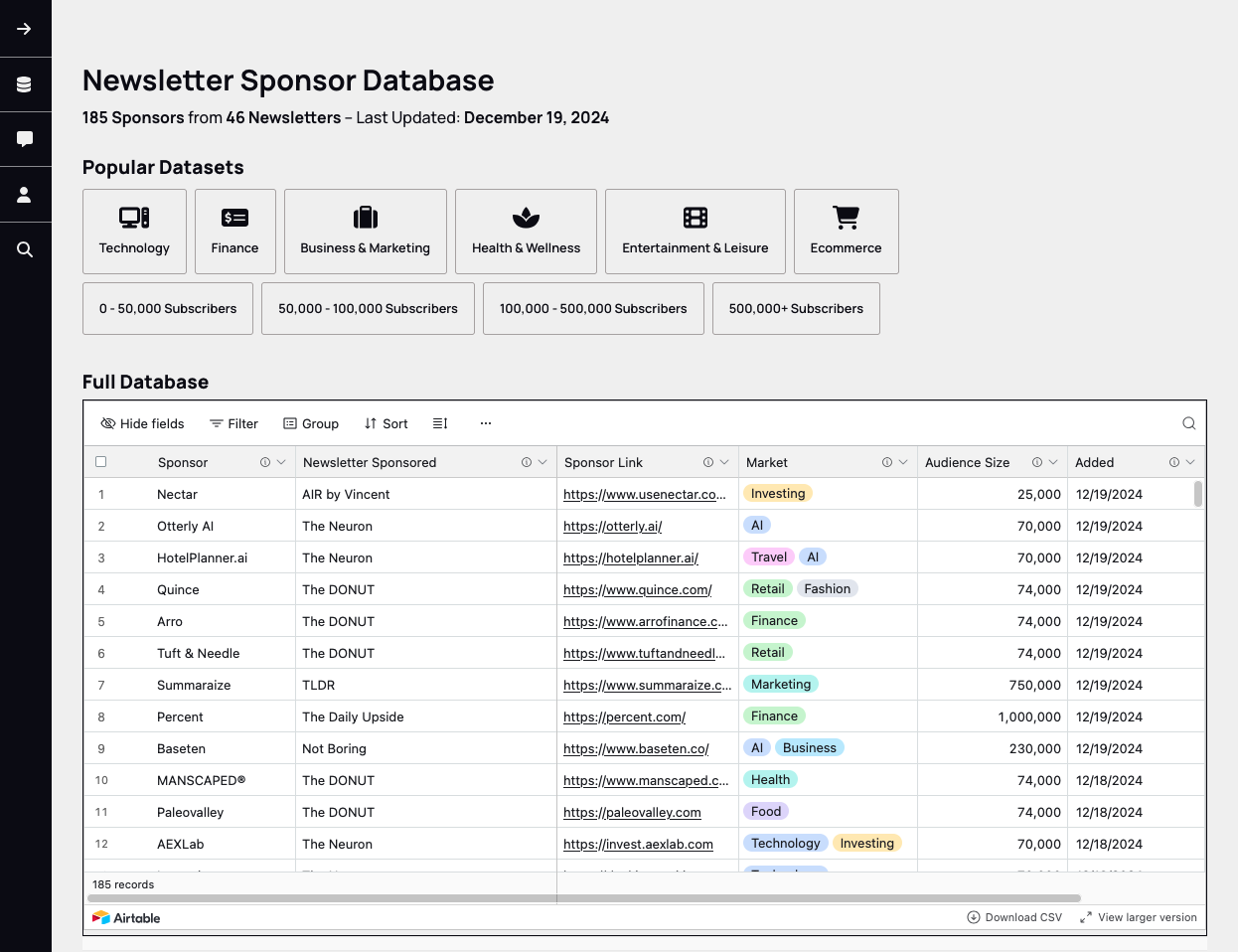Click Download CSV link
1238x952 pixels.
pos(1014,917)
